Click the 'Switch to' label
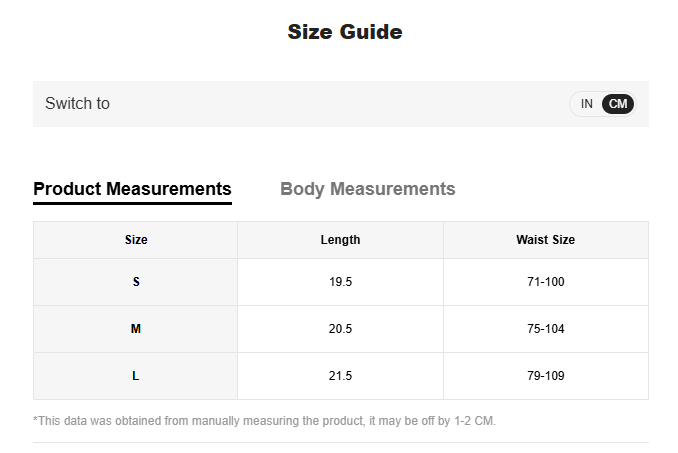The image size is (678, 453). pos(77,104)
